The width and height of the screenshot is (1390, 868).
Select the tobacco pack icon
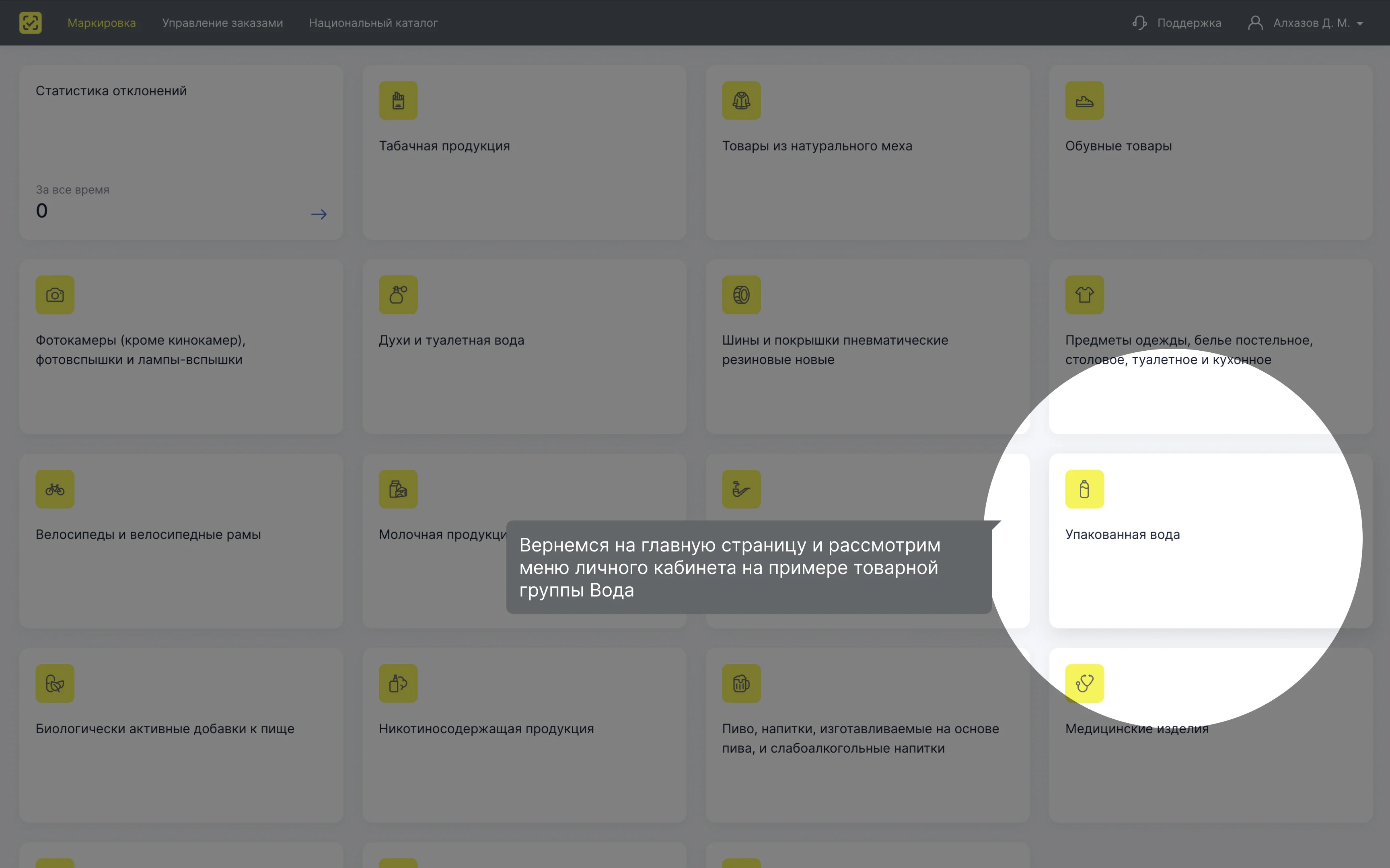click(398, 101)
